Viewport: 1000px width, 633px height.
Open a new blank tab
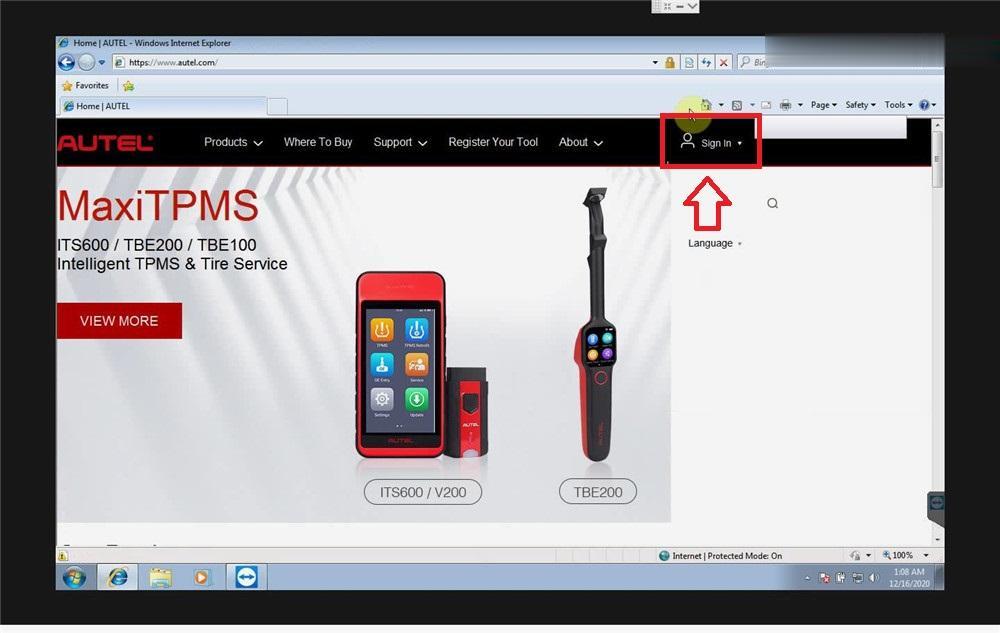coord(277,106)
